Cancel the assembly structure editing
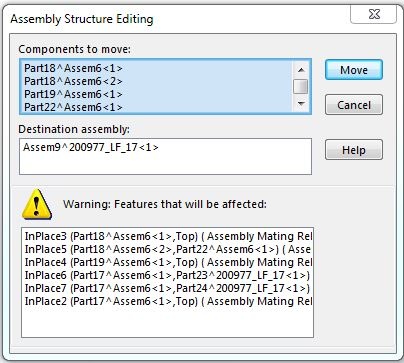 point(354,105)
